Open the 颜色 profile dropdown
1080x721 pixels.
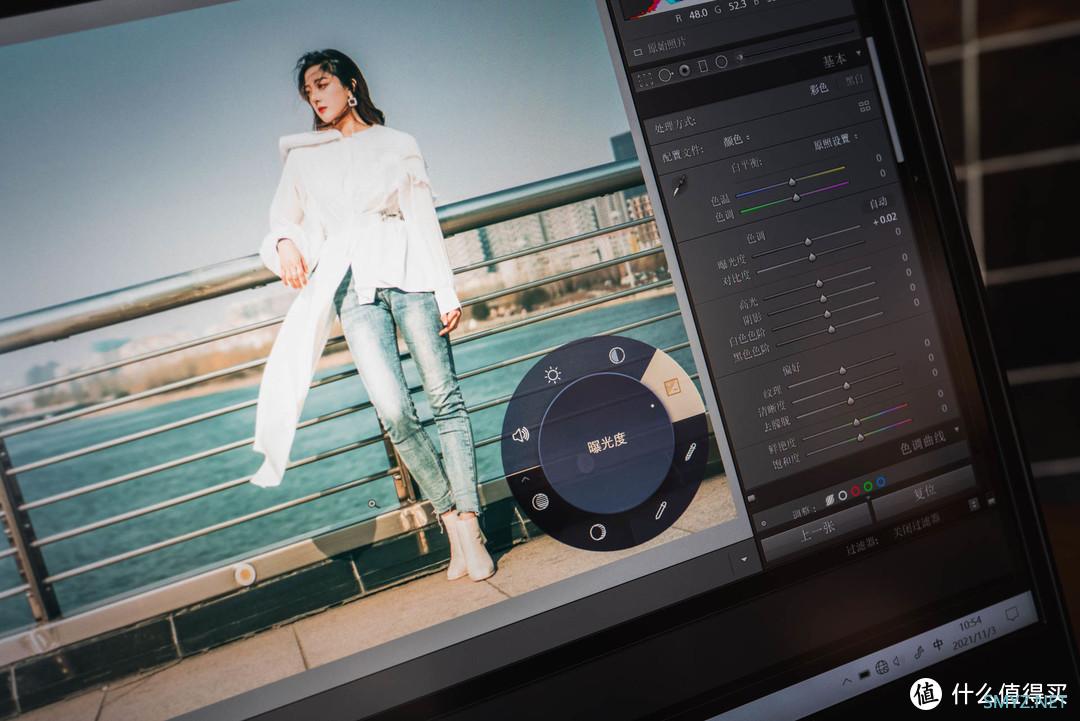click(x=736, y=140)
